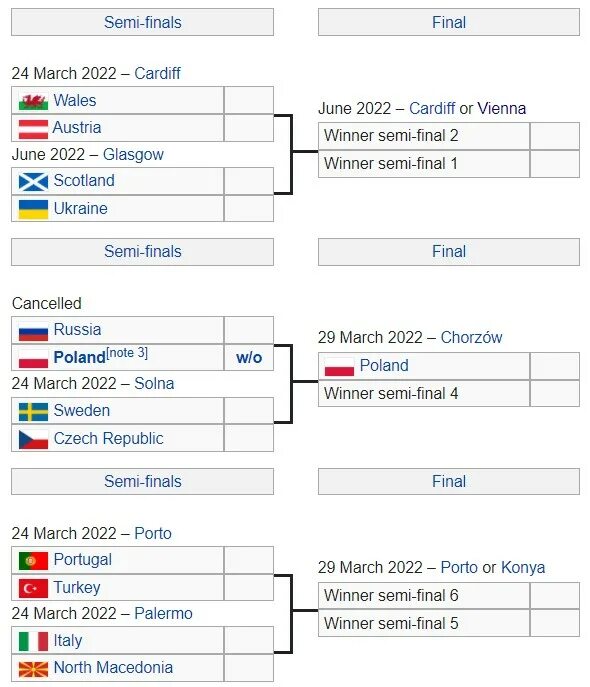The height and width of the screenshot is (687, 590).
Task: Click the Scotland flag icon
Action: pyautogui.click(x=33, y=182)
